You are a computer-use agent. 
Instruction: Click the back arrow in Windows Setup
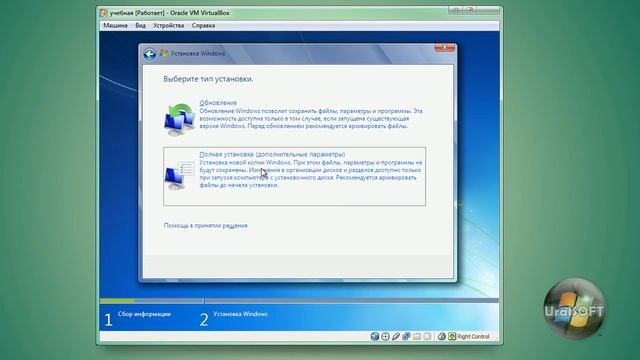tap(150, 54)
